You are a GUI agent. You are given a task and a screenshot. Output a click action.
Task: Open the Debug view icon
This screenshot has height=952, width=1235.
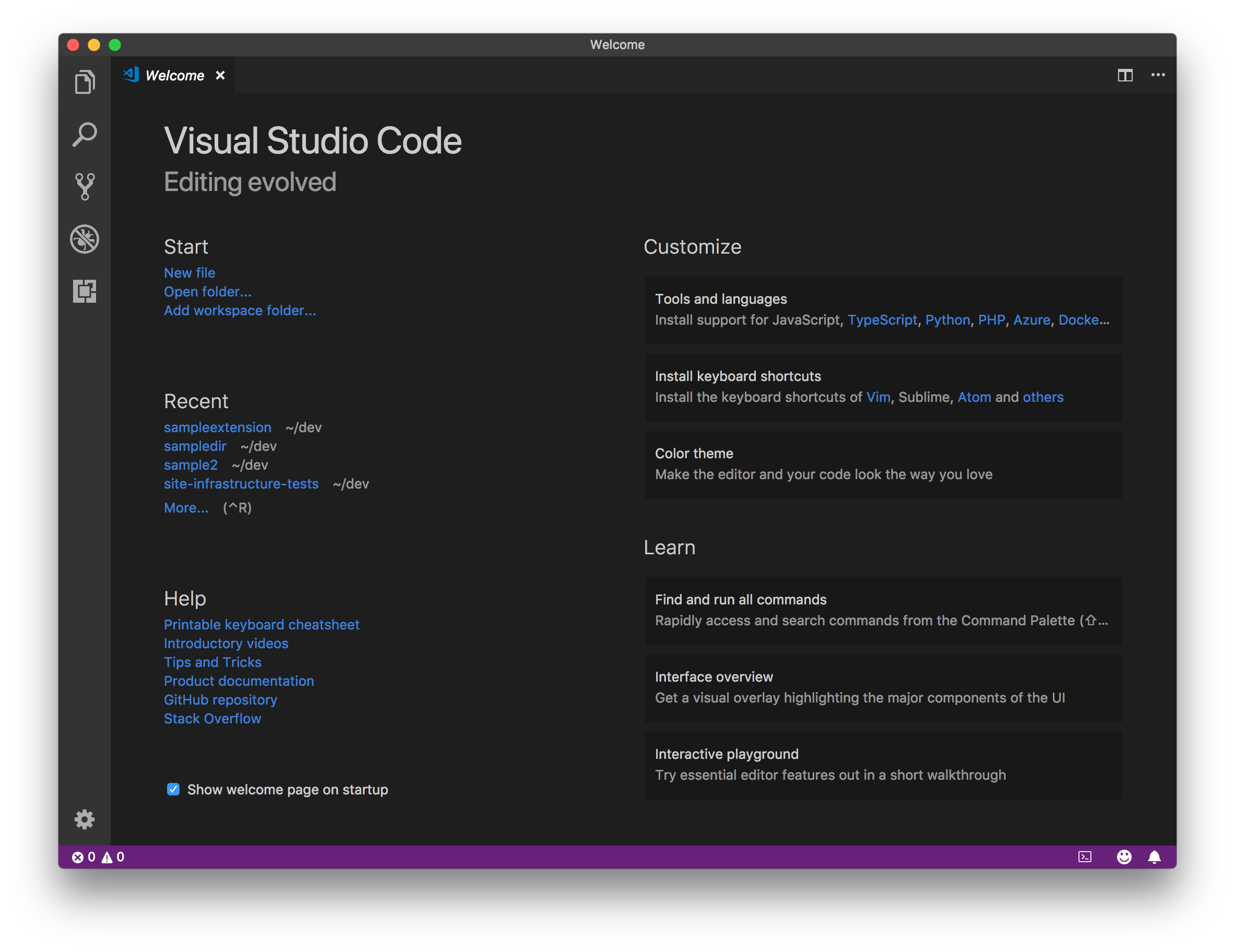coord(84,239)
